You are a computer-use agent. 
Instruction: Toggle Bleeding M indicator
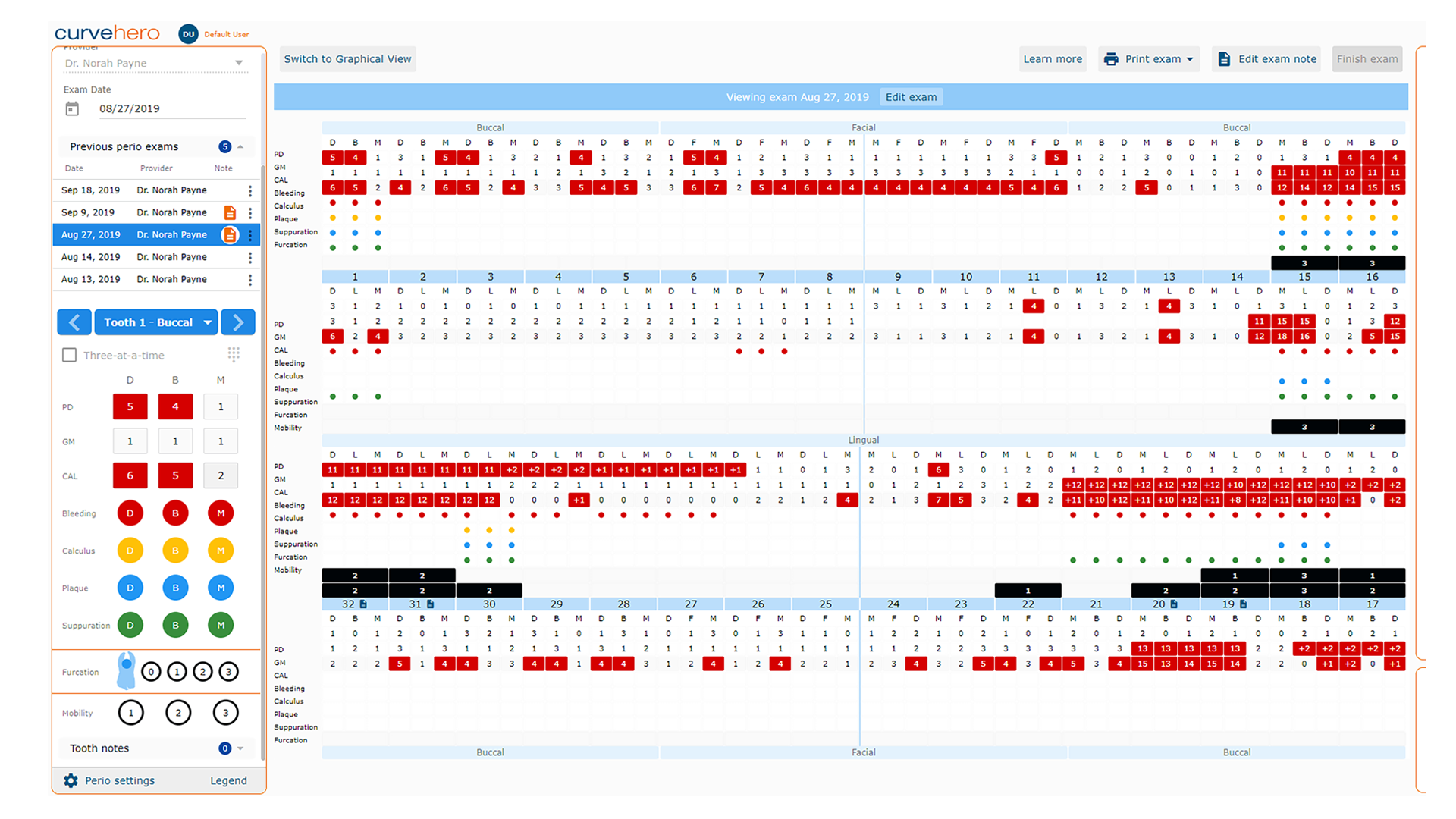click(221, 513)
